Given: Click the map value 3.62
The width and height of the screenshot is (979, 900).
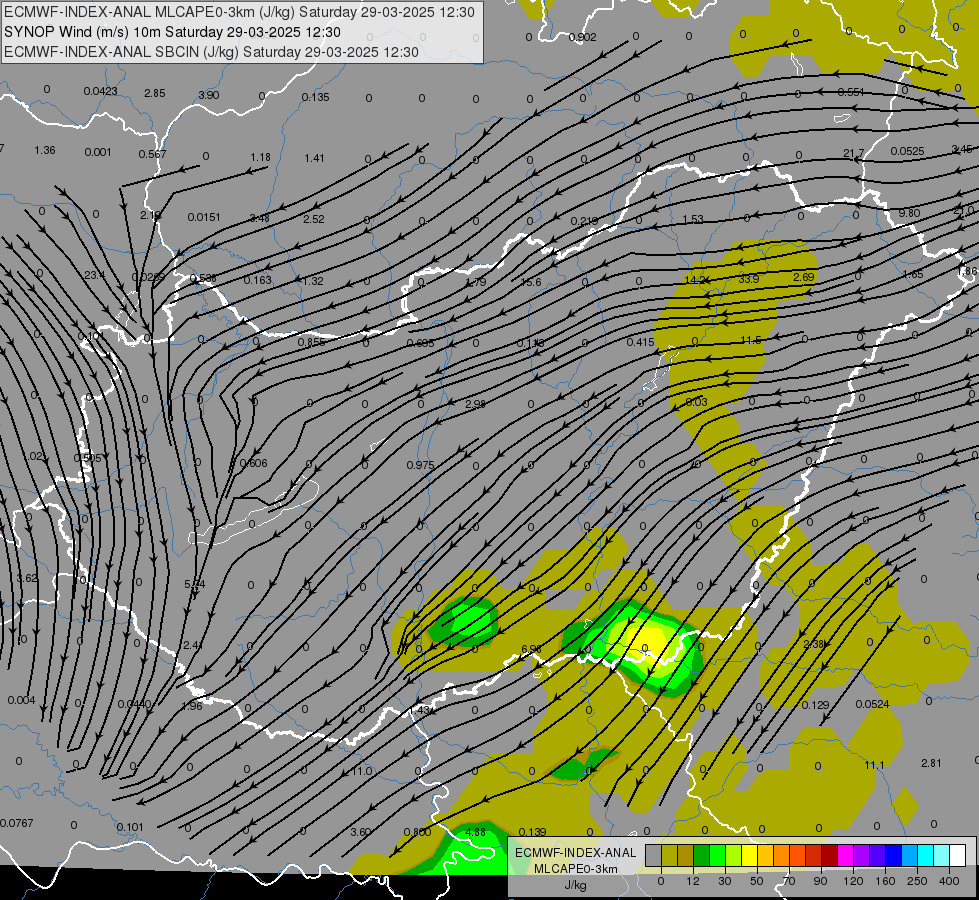Looking at the screenshot, I should click(x=27, y=578).
